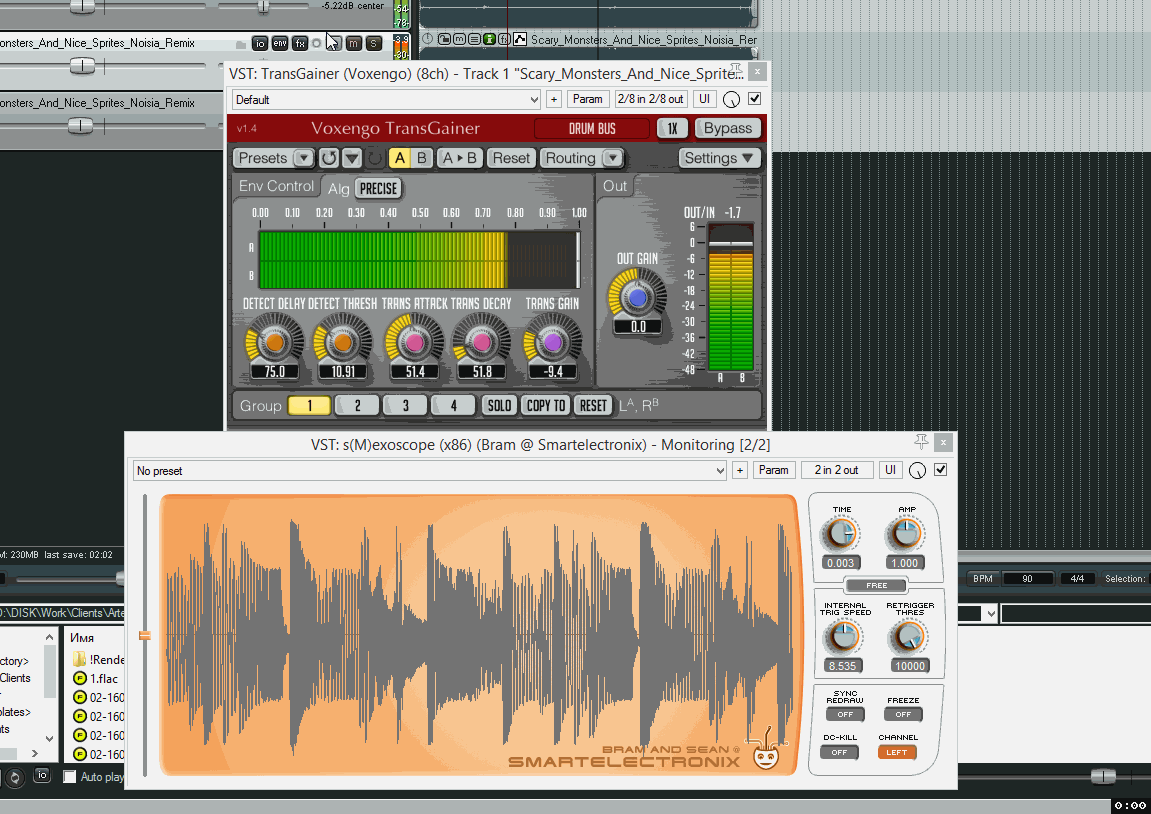Click the Voxengo Reset button
The image size is (1151, 814).
coord(511,158)
